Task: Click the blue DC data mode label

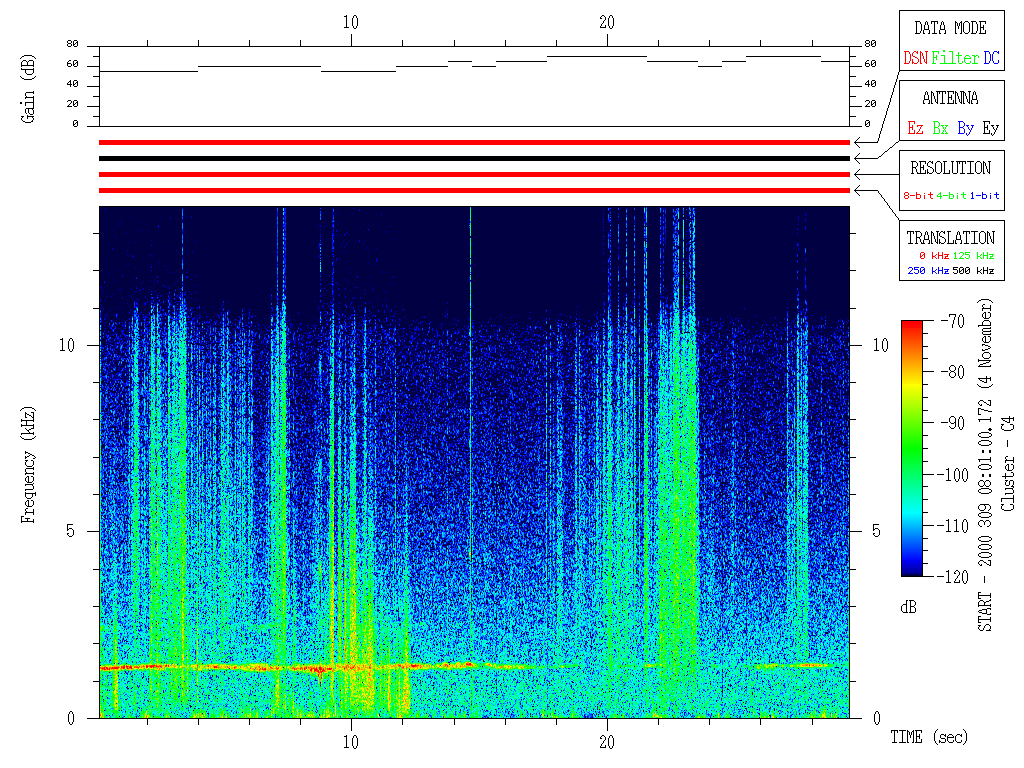Action: click(x=991, y=59)
